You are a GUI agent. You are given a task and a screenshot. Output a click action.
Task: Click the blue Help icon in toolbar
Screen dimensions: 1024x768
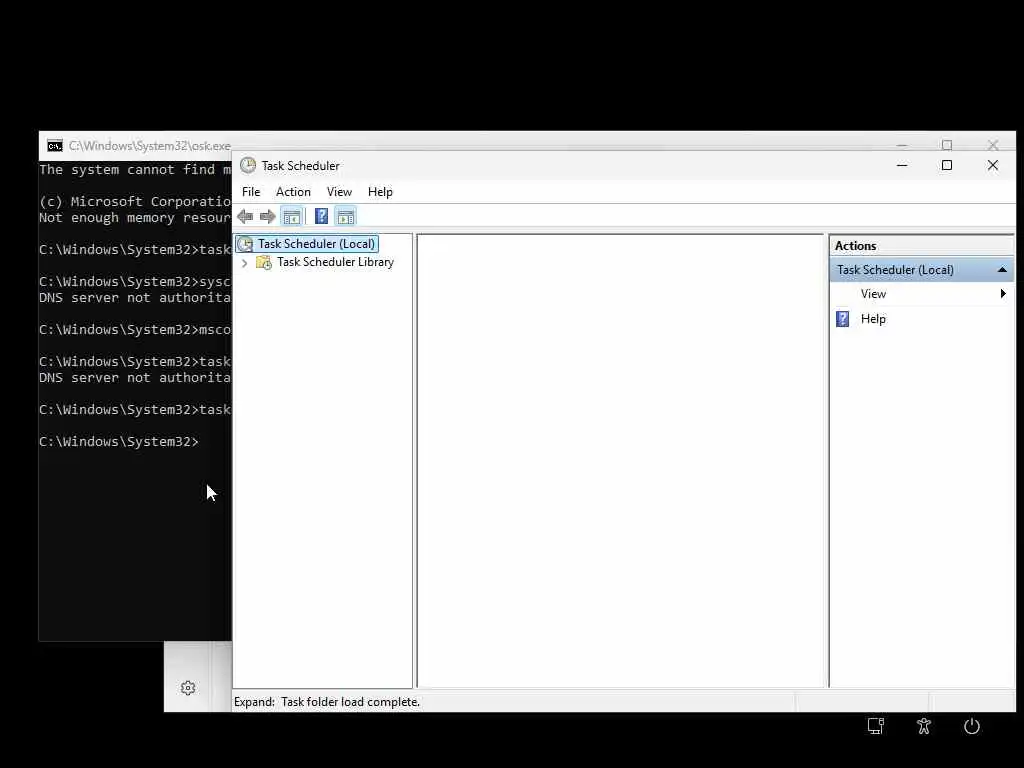(x=321, y=216)
